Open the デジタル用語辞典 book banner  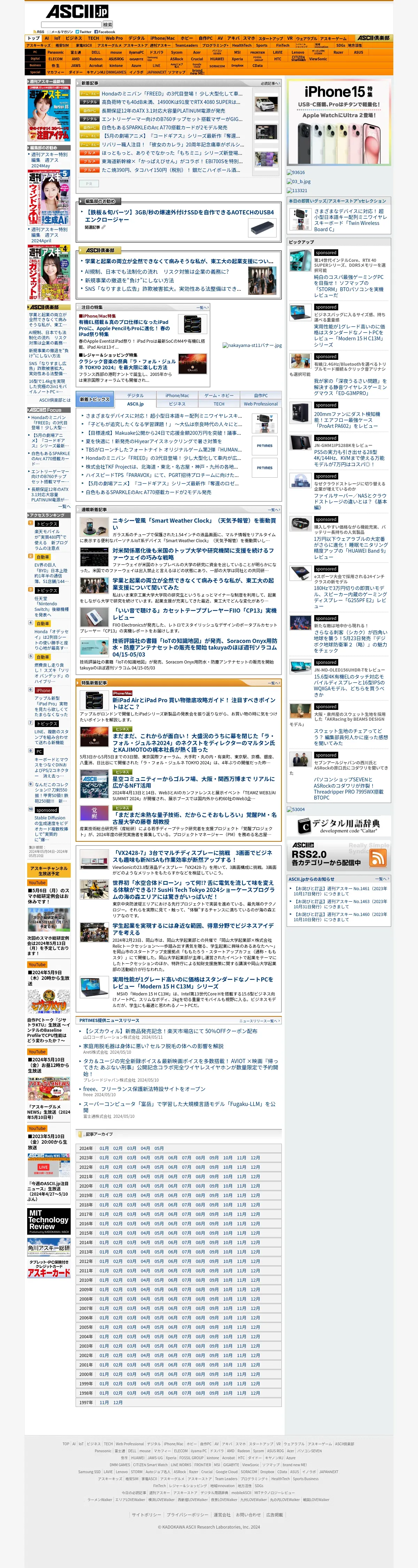[338, 825]
